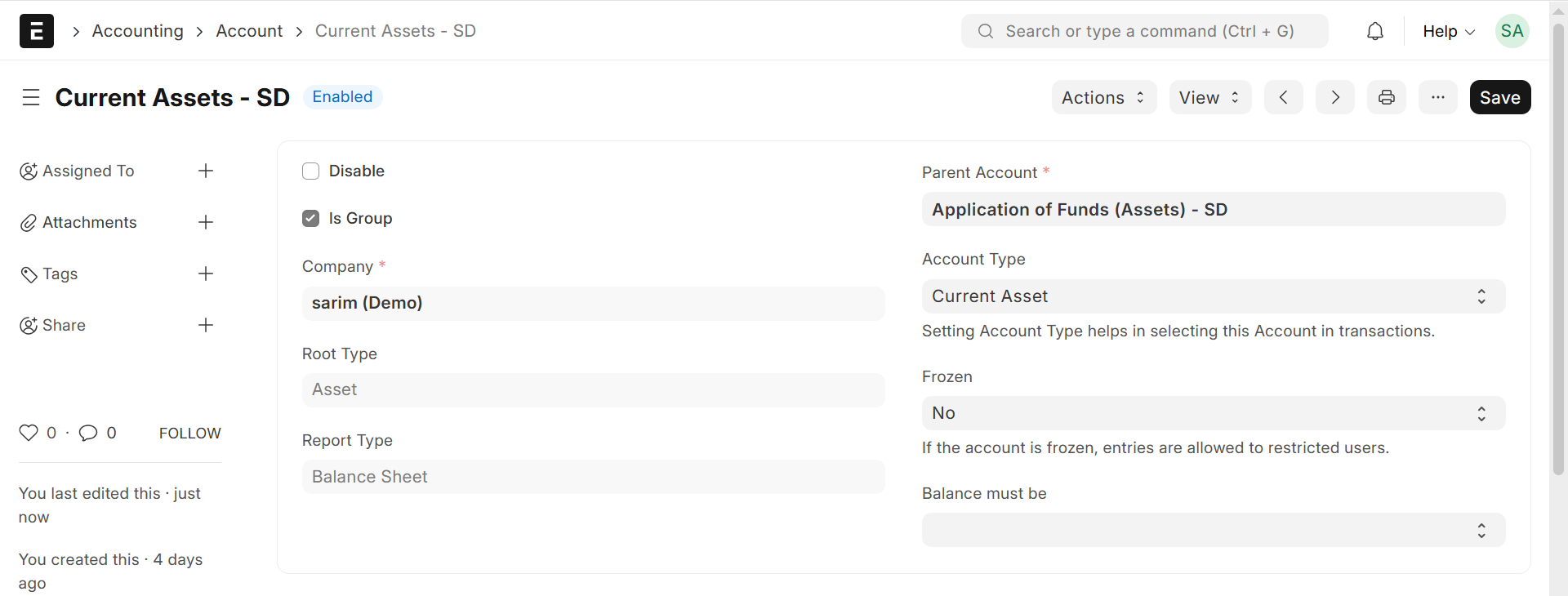Click the Save button

click(x=1499, y=97)
